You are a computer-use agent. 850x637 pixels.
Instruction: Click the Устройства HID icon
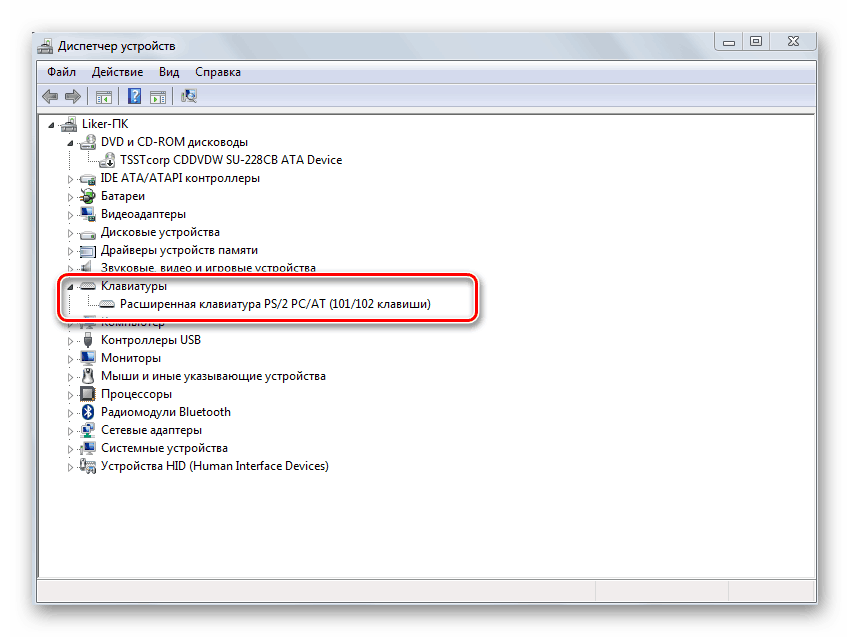(x=88, y=466)
